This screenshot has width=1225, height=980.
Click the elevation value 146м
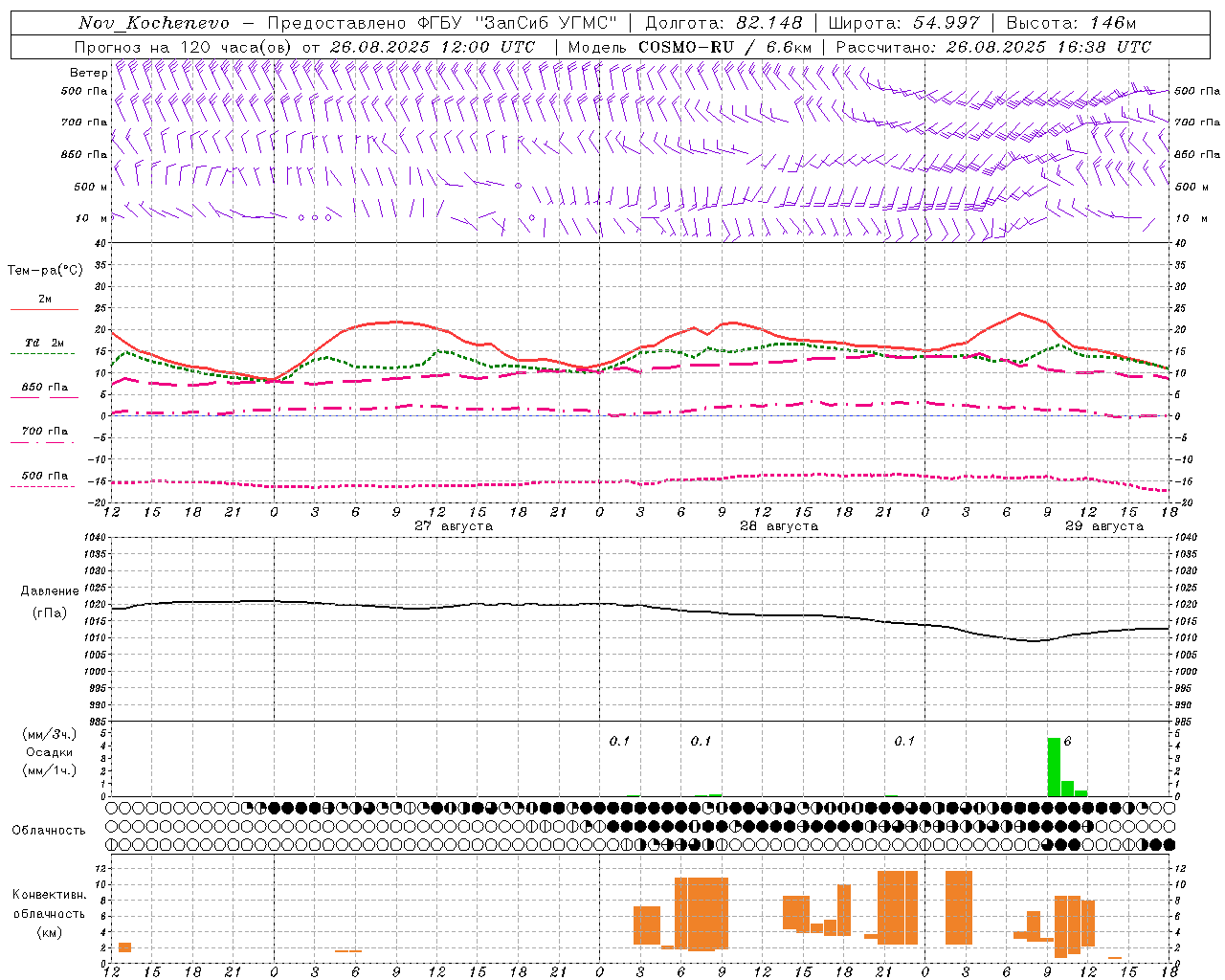(1112, 23)
